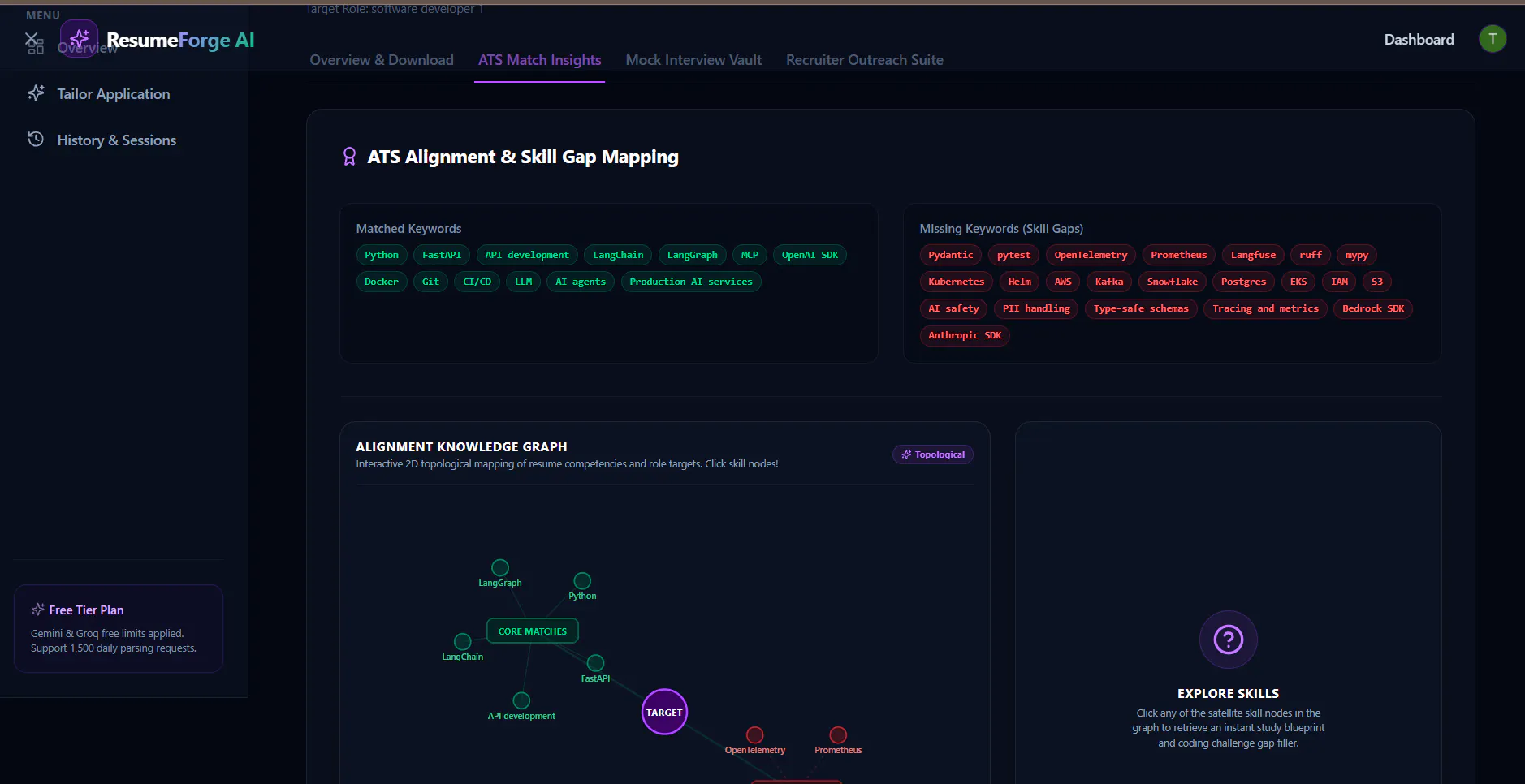
Task: Click the missing keyword chip "Pydantic"
Action: [x=951, y=255]
